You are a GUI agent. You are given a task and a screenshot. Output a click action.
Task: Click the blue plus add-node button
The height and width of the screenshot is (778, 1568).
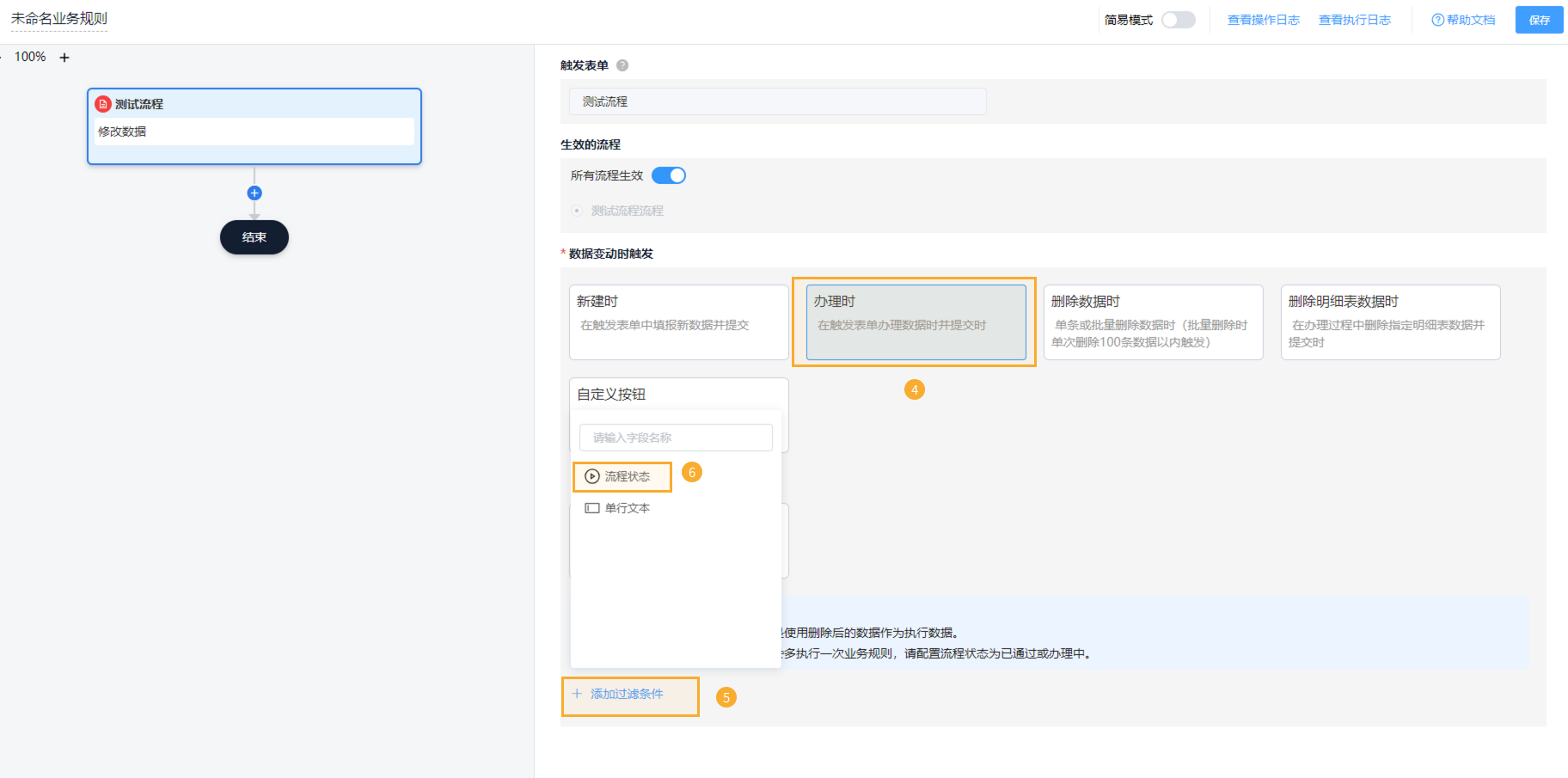[254, 193]
